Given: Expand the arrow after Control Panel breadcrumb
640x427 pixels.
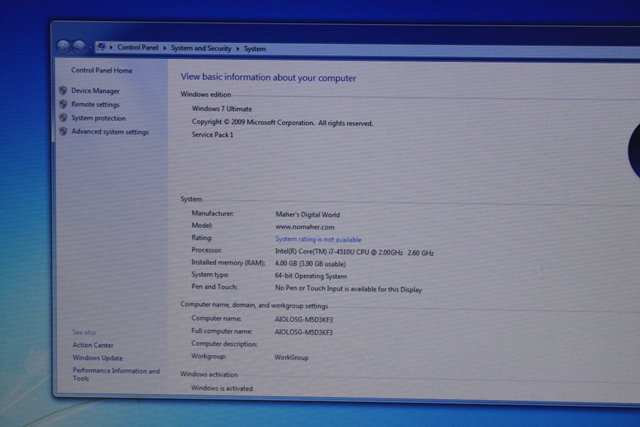Looking at the screenshot, I should (165, 48).
